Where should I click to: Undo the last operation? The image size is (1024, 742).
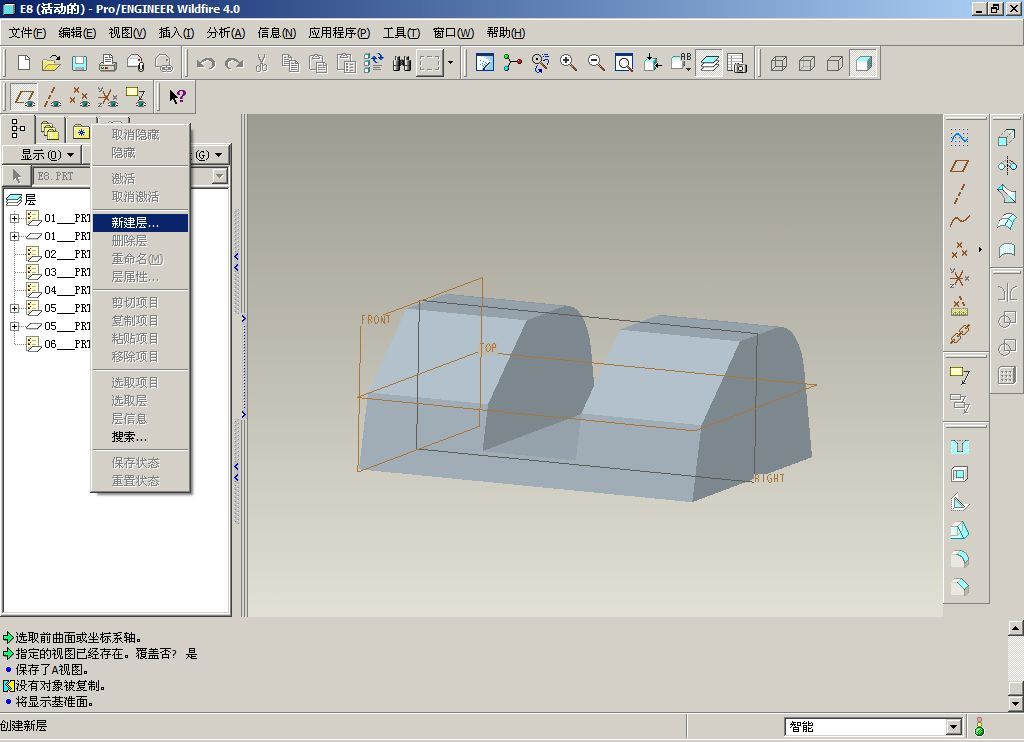206,63
